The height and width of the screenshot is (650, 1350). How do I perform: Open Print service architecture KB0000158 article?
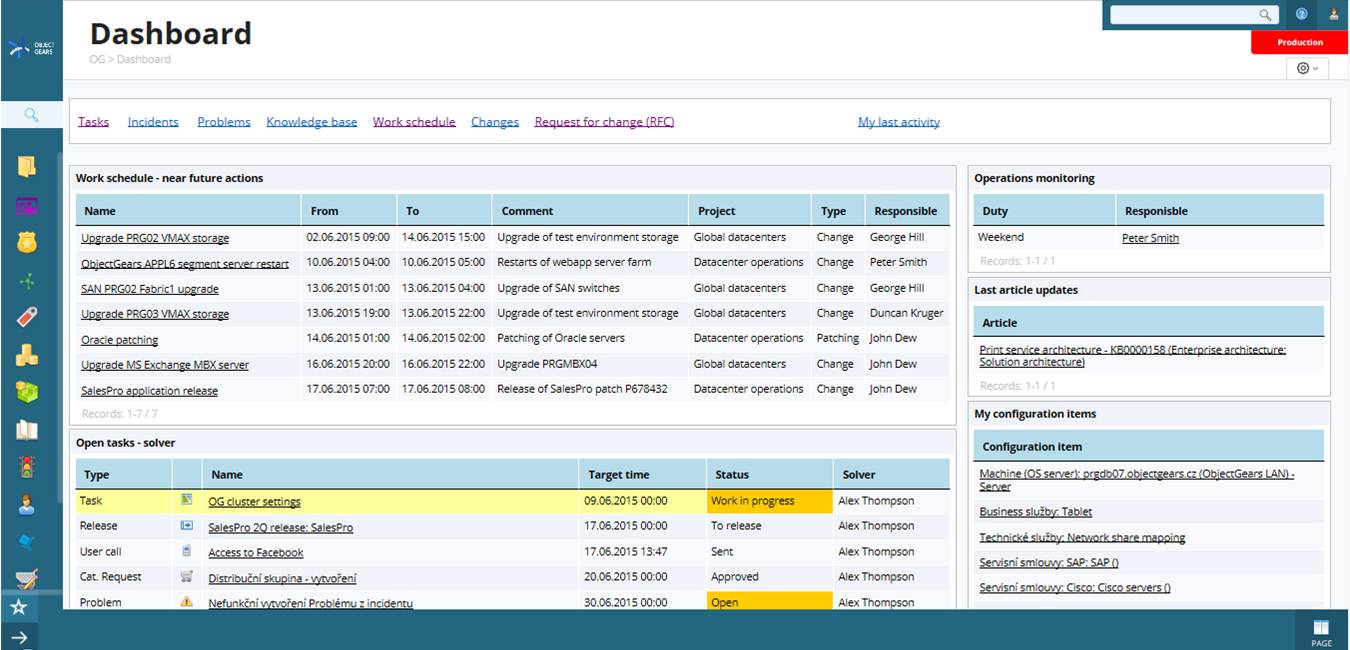(x=1133, y=356)
